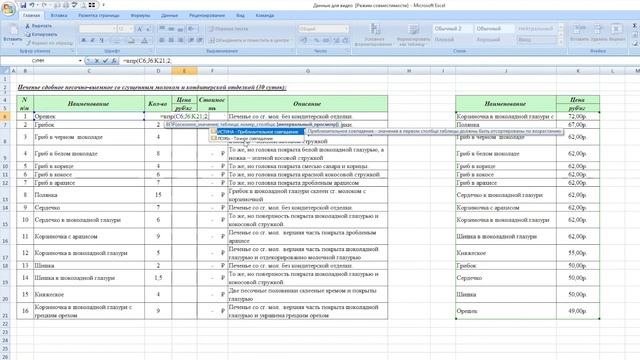Viewport: 640px width, 360px height.
Task: Open Буфер обмена group dialog launcher
Action: pos(73,51)
